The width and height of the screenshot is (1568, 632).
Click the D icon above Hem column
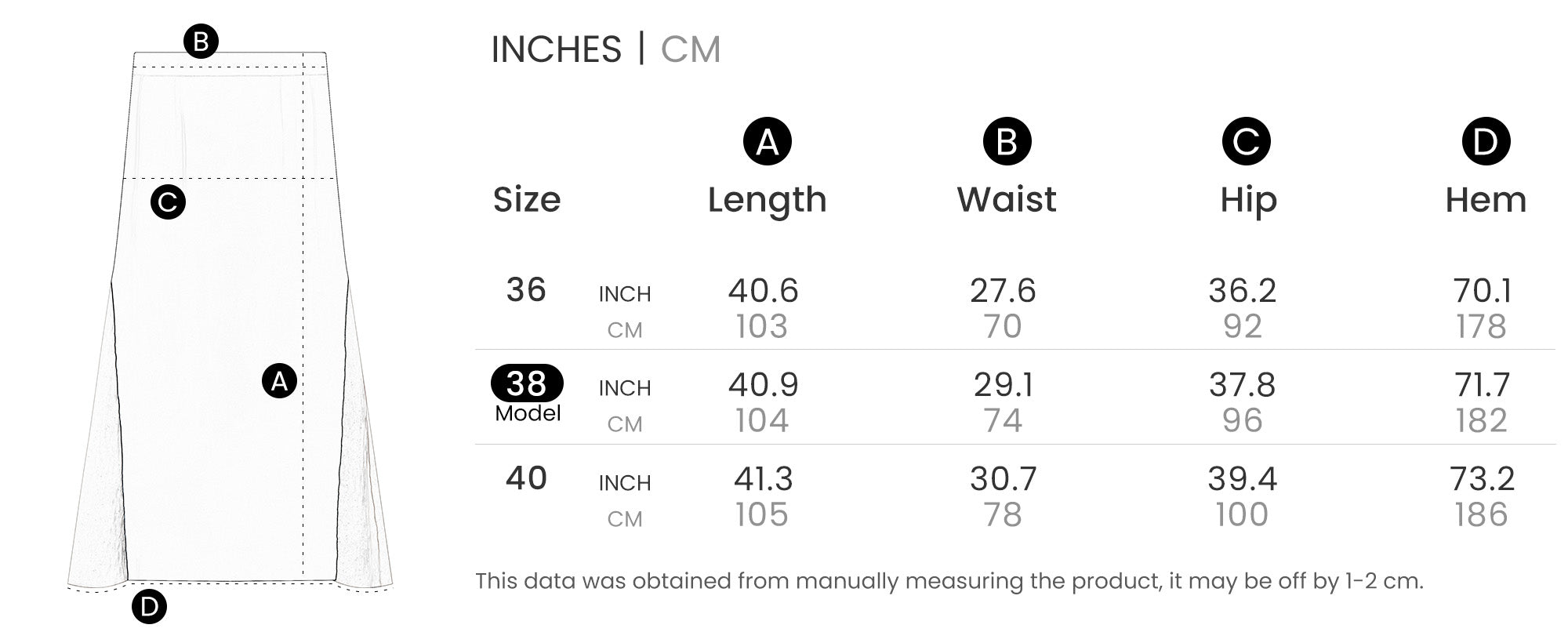click(x=1486, y=142)
